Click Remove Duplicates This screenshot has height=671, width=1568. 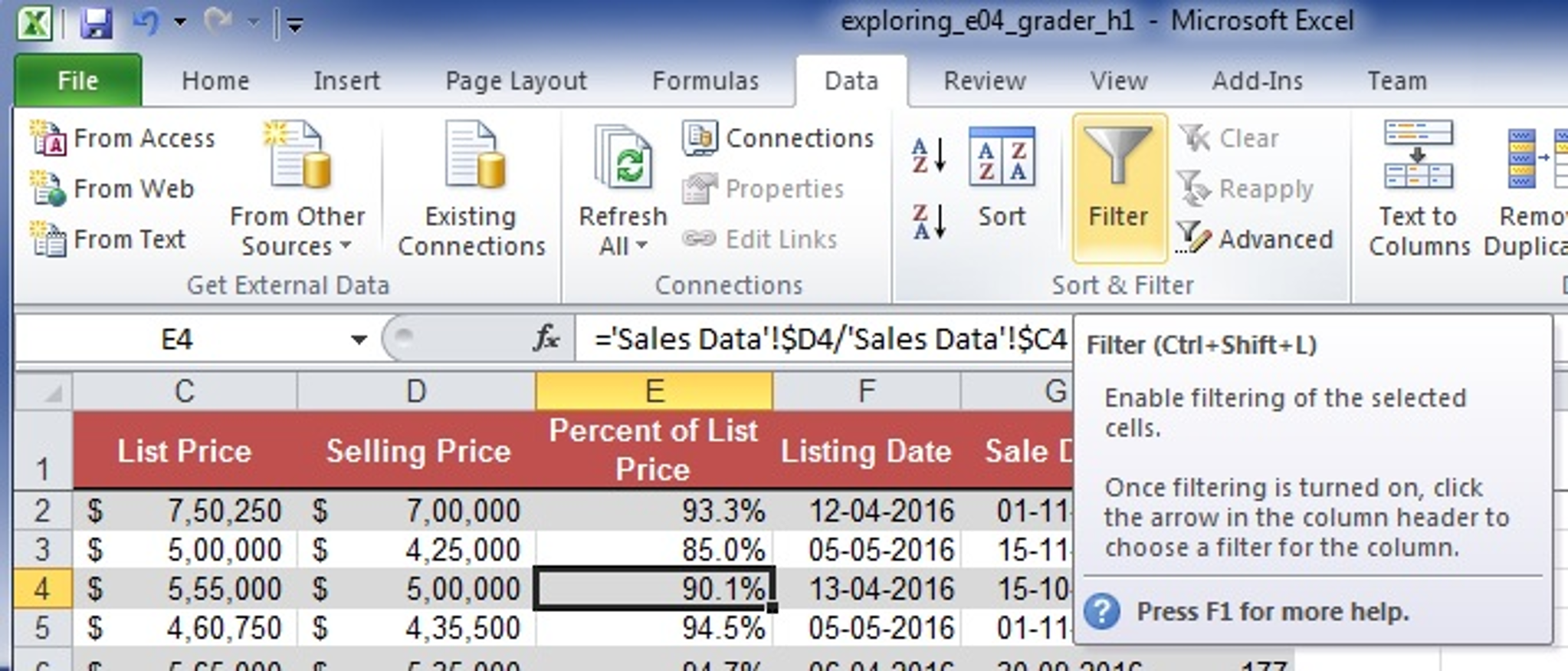pos(1525,189)
